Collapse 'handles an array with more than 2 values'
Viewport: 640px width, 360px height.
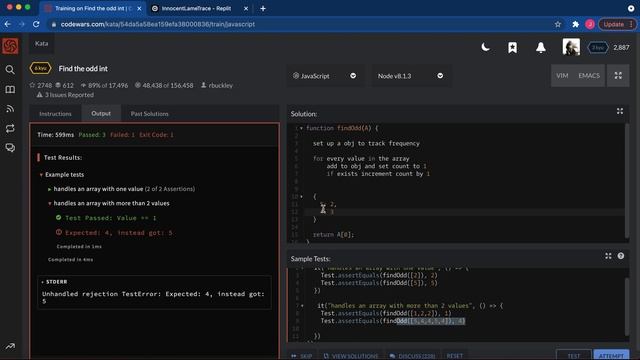tap(50, 203)
